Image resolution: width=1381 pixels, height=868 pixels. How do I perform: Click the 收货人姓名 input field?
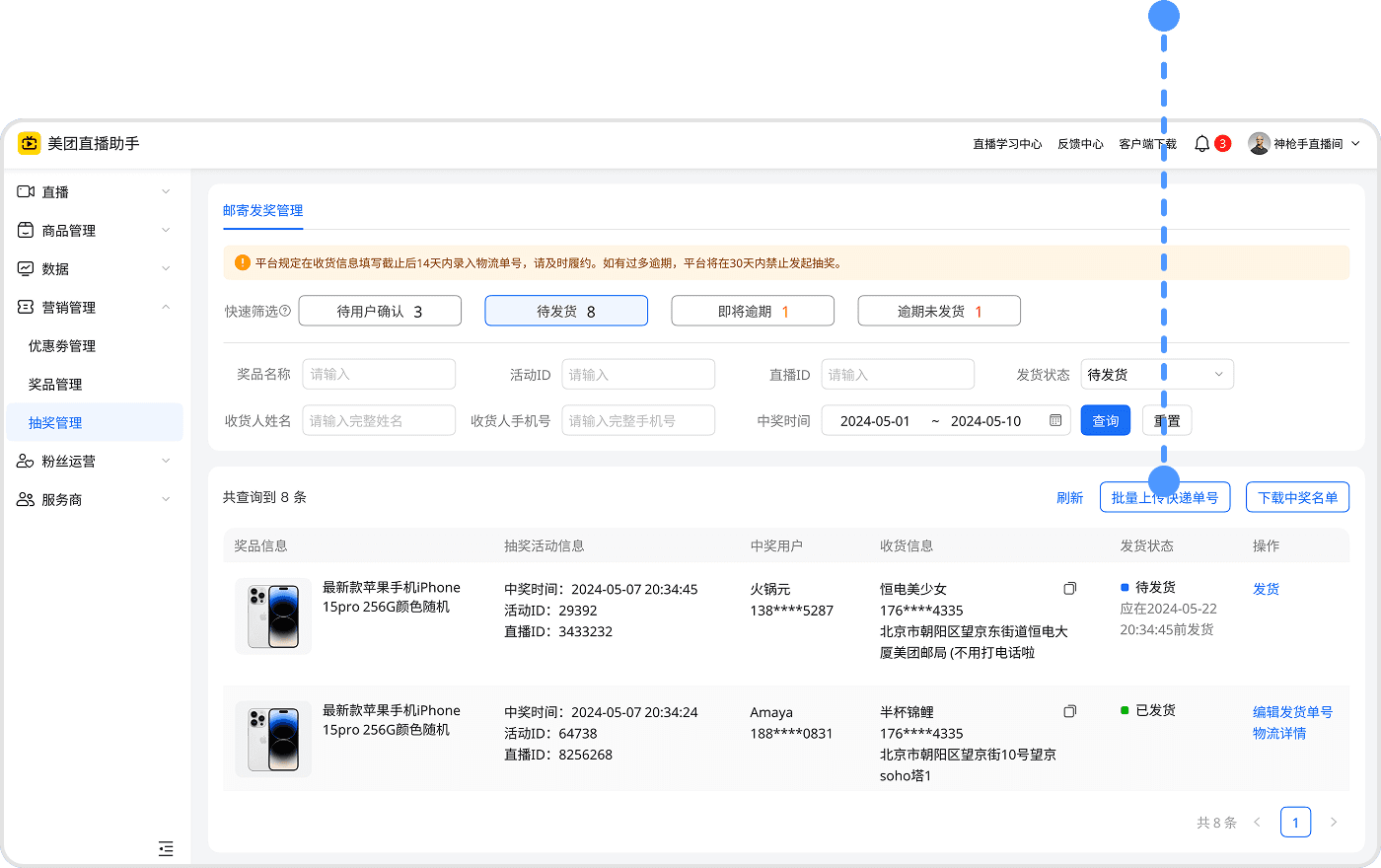[x=379, y=420]
